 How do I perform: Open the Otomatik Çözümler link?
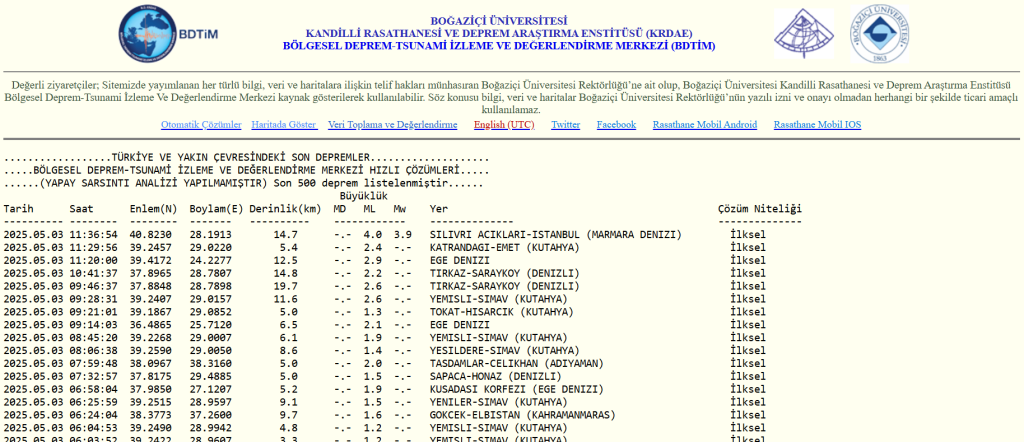tap(201, 125)
